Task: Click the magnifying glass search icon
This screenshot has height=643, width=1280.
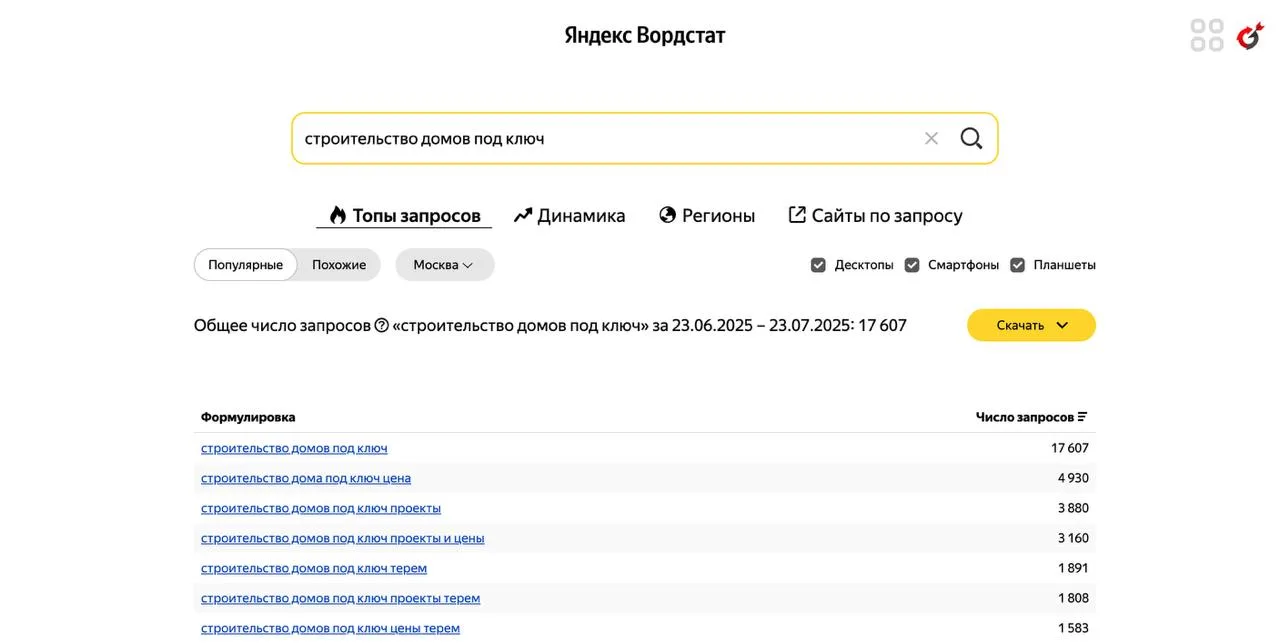Action: click(x=971, y=138)
